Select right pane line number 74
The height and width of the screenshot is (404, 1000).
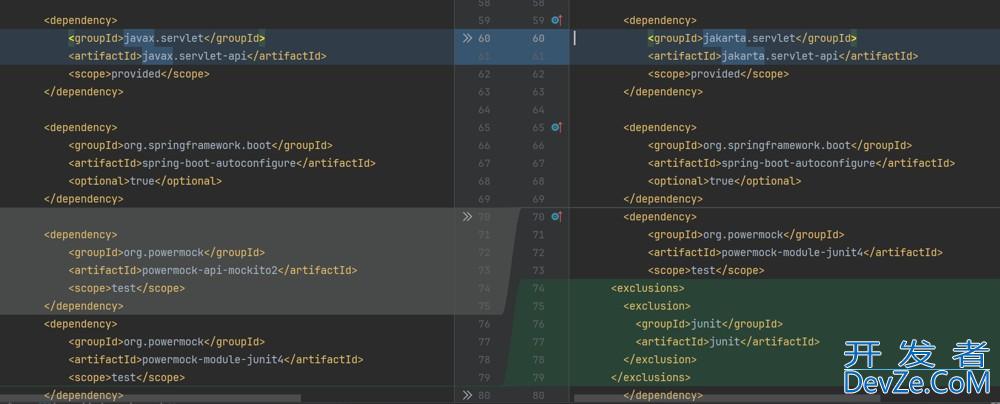click(x=538, y=288)
